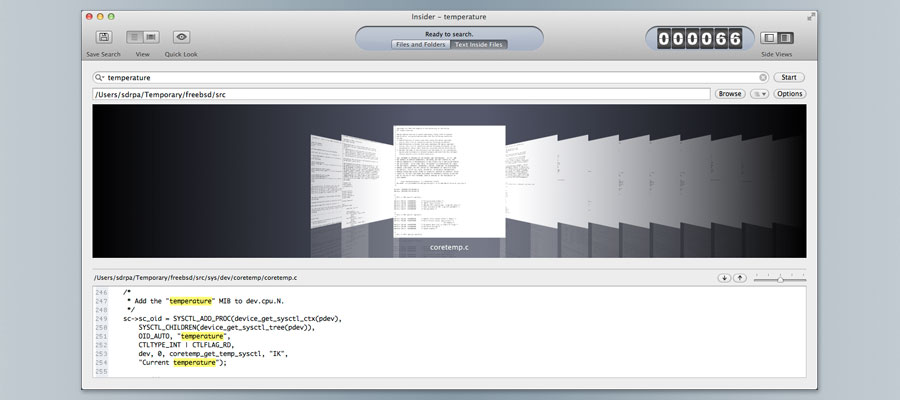Click the Save Search icon
Image resolution: width=900 pixels, height=400 pixels.
tap(103, 37)
